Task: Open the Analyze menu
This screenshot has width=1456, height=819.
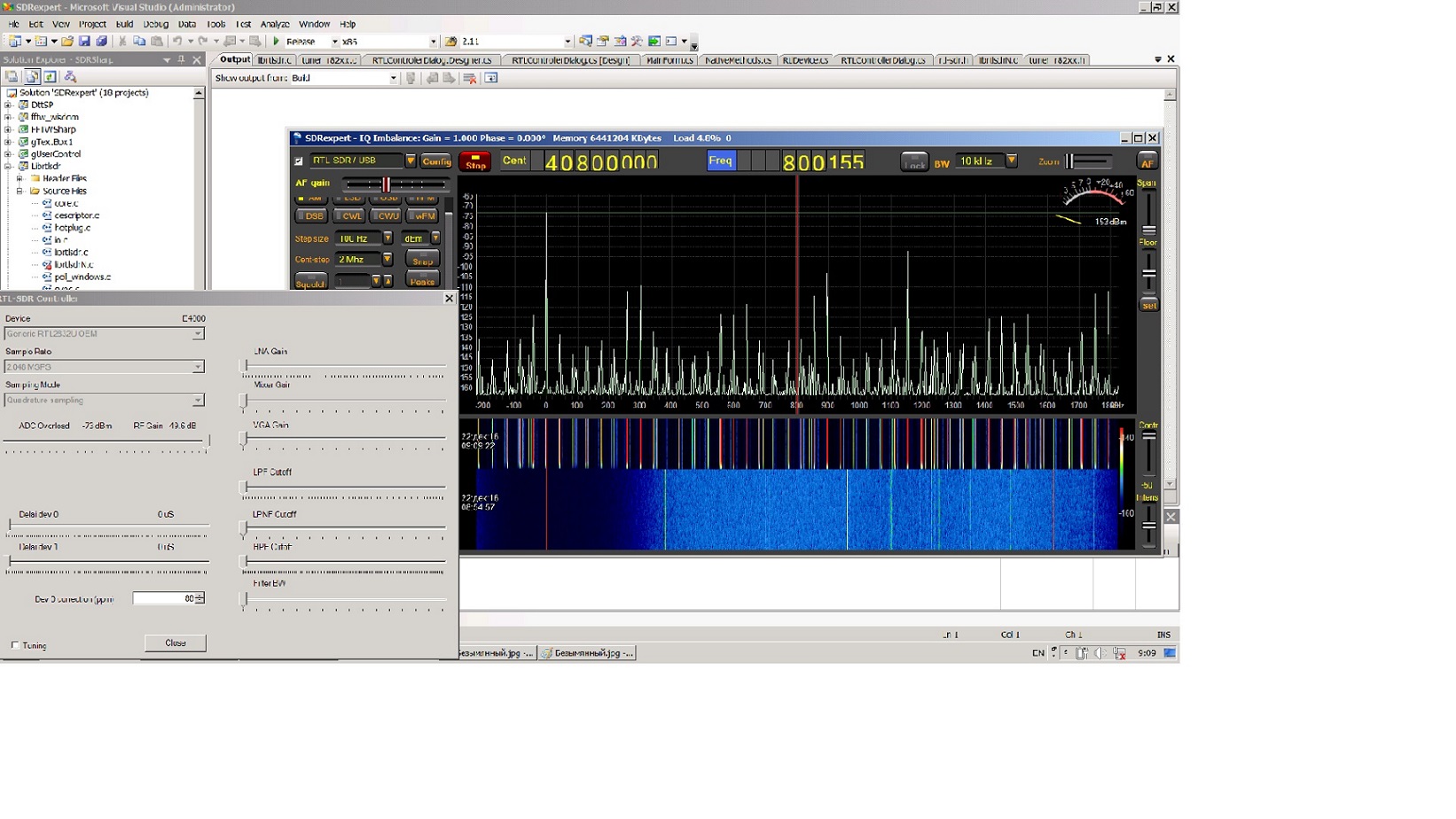Action: pos(275,24)
